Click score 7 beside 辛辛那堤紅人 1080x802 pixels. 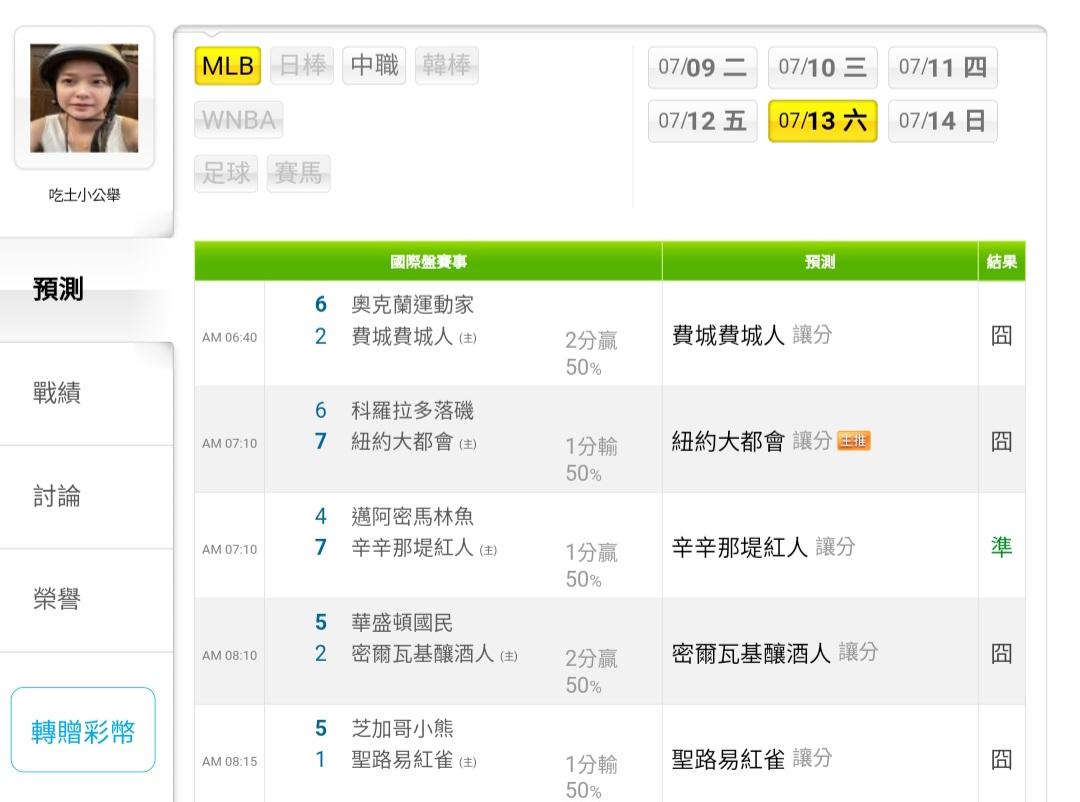320,548
